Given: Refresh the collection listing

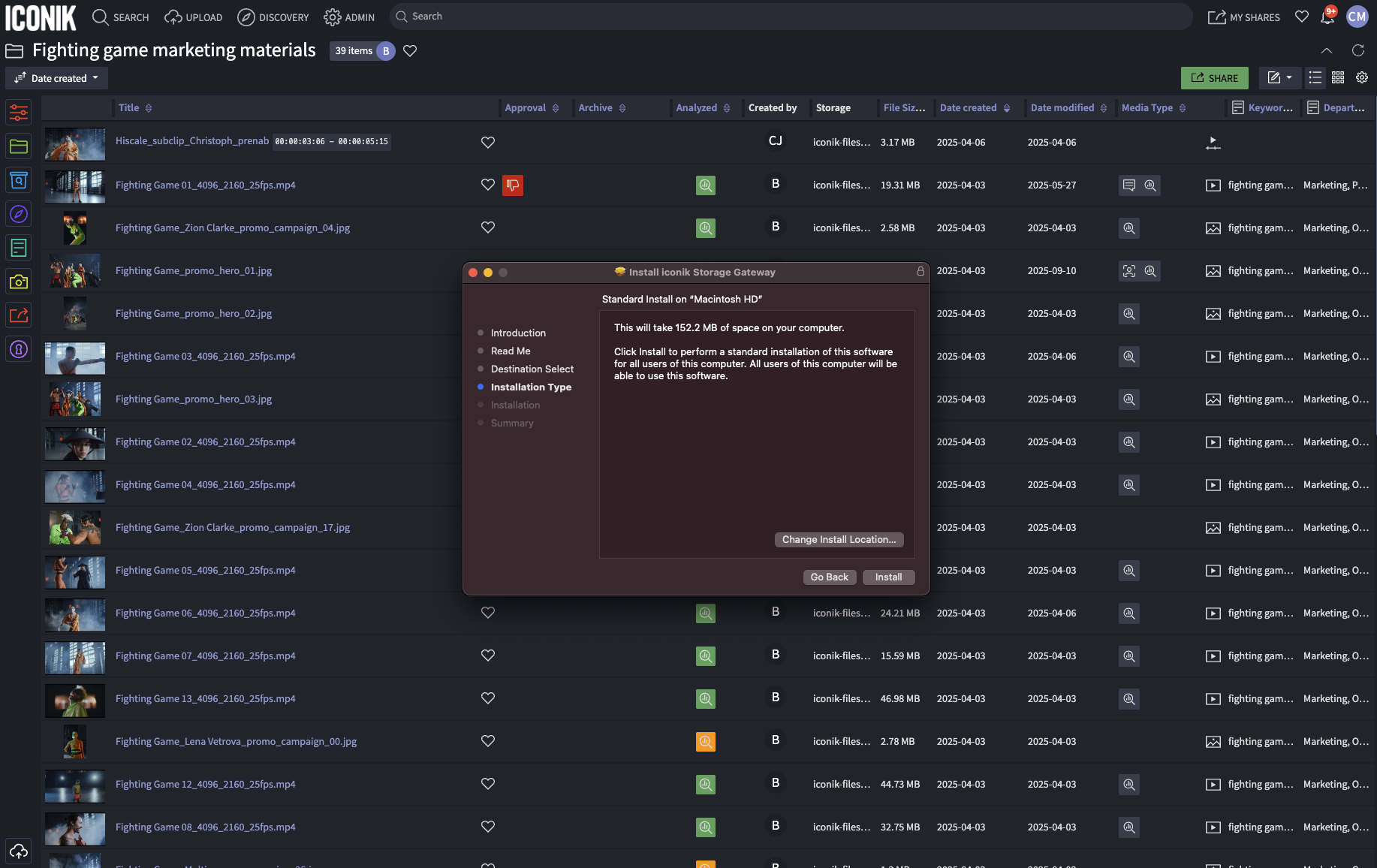Looking at the screenshot, I should click(x=1357, y=50).
